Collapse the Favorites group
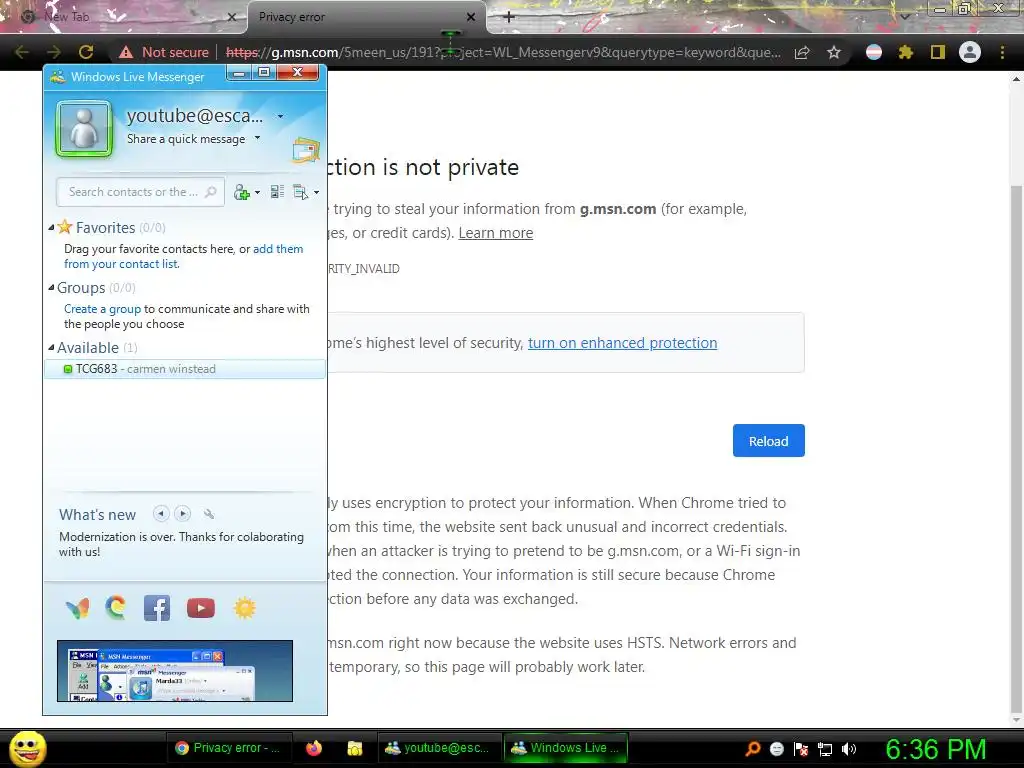Screen dimensions: 1024x768 [51, 227]
